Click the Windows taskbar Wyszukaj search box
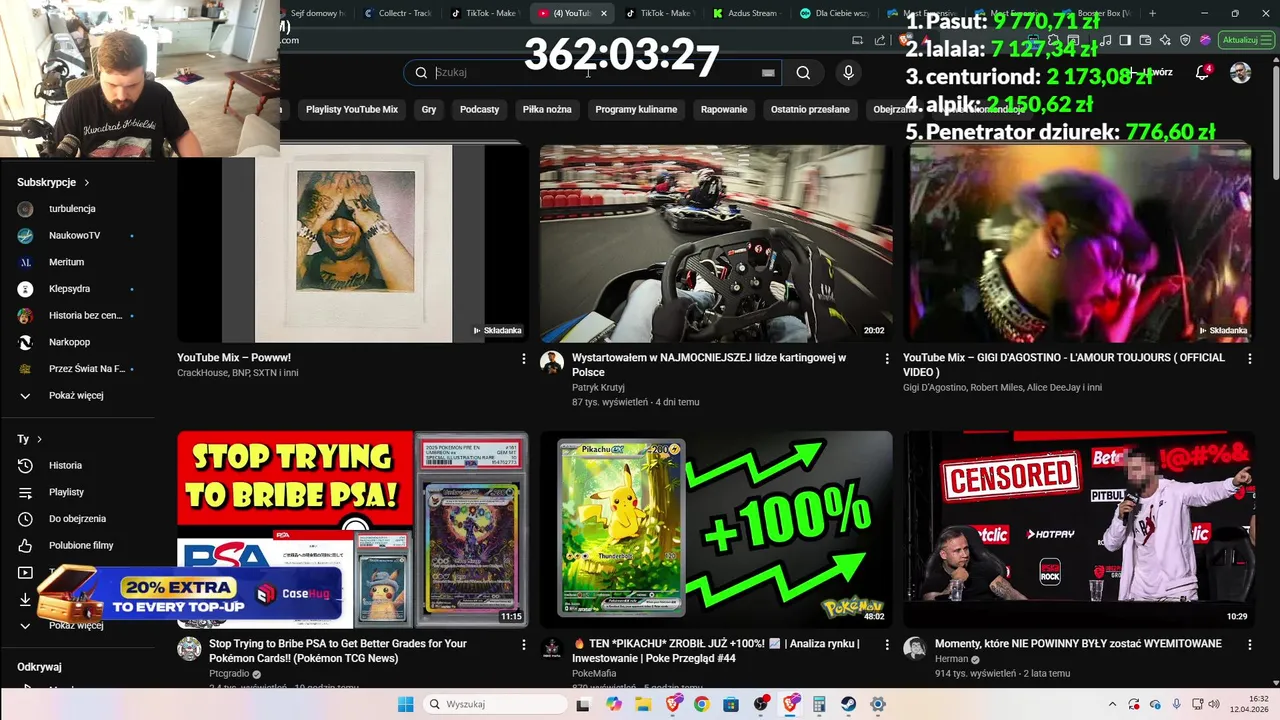This screenshot has height=720, width=1280. coord(495,704)
